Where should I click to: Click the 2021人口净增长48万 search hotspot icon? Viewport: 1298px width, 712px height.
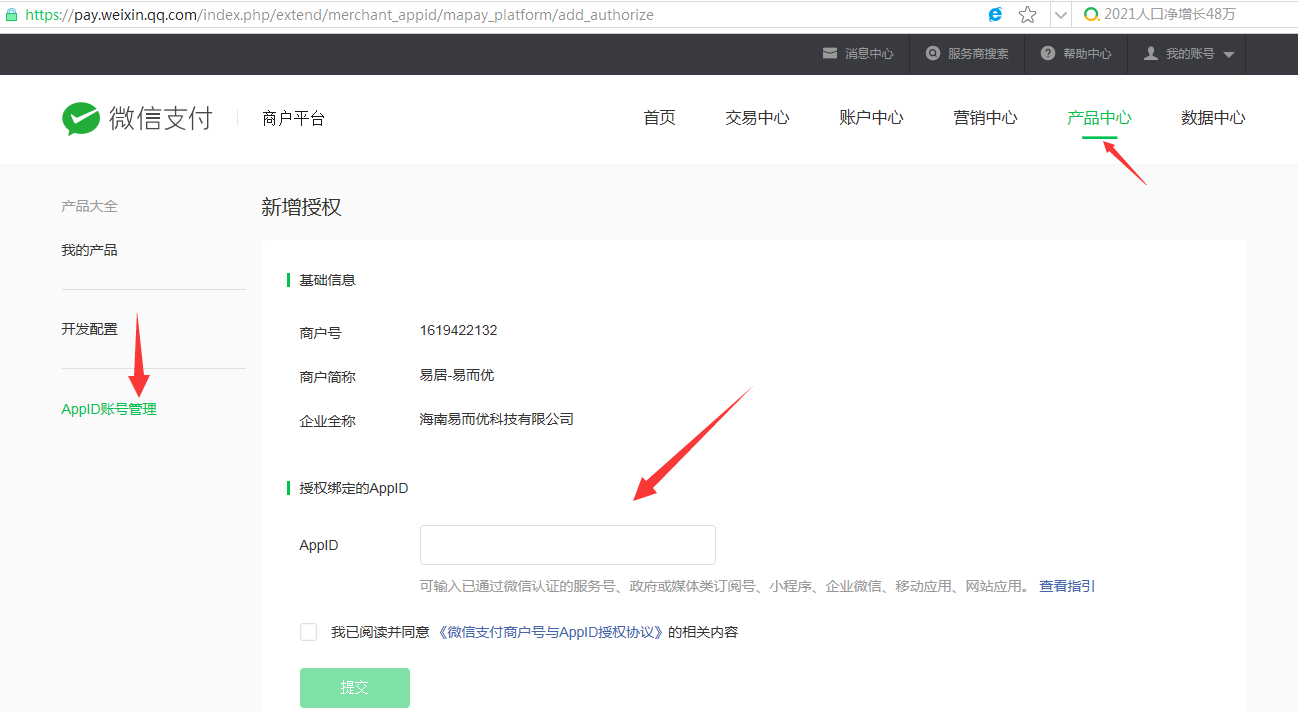[x=1090, y=14]
